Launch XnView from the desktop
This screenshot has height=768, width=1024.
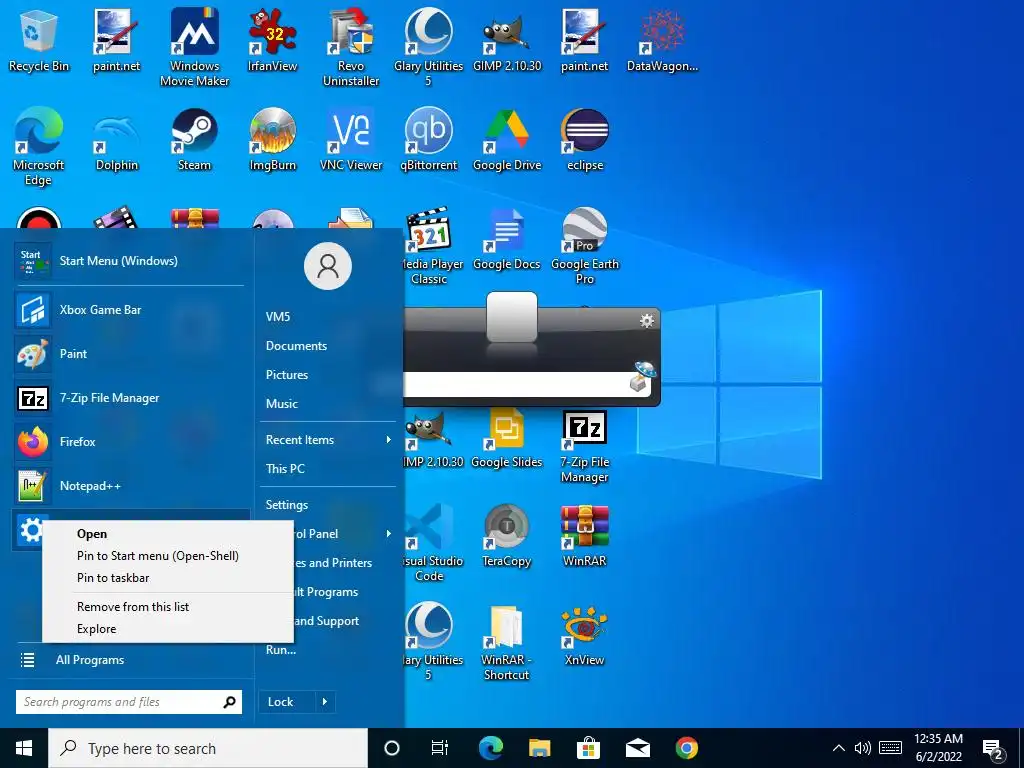[x=584, y=635]
